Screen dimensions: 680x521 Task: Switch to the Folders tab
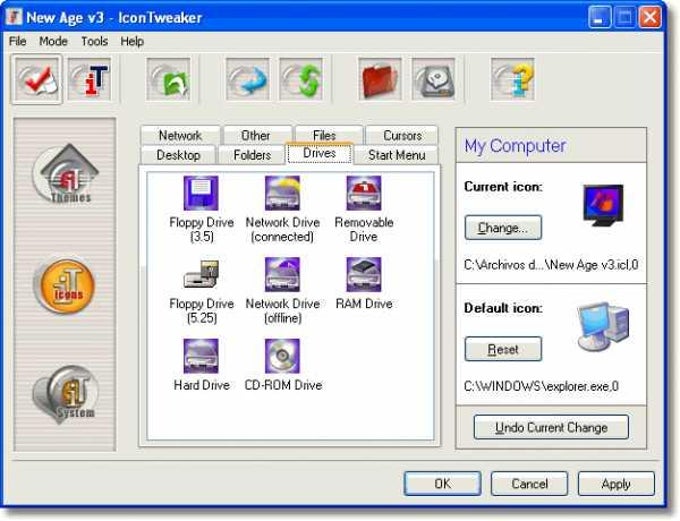(252, 155)
